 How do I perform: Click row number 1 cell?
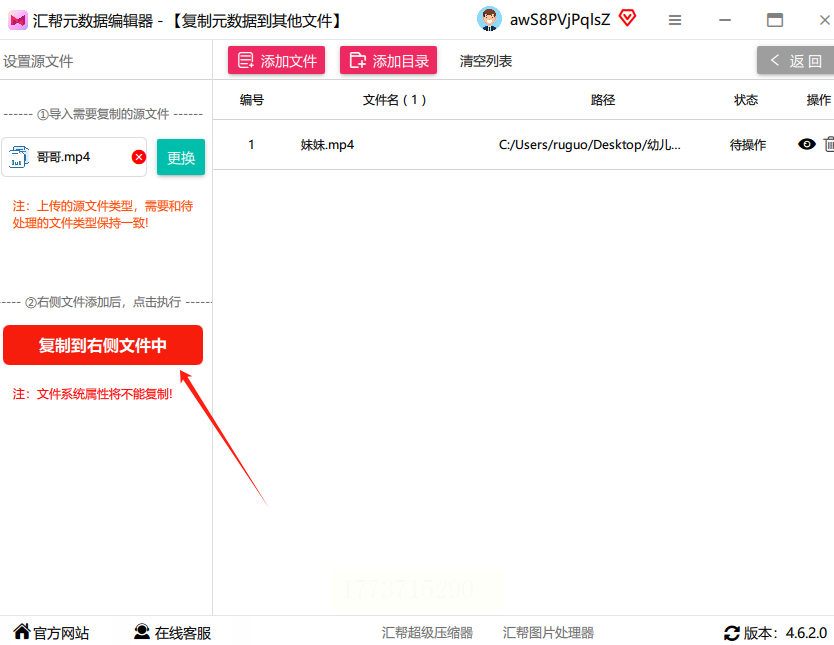[251, 145]
